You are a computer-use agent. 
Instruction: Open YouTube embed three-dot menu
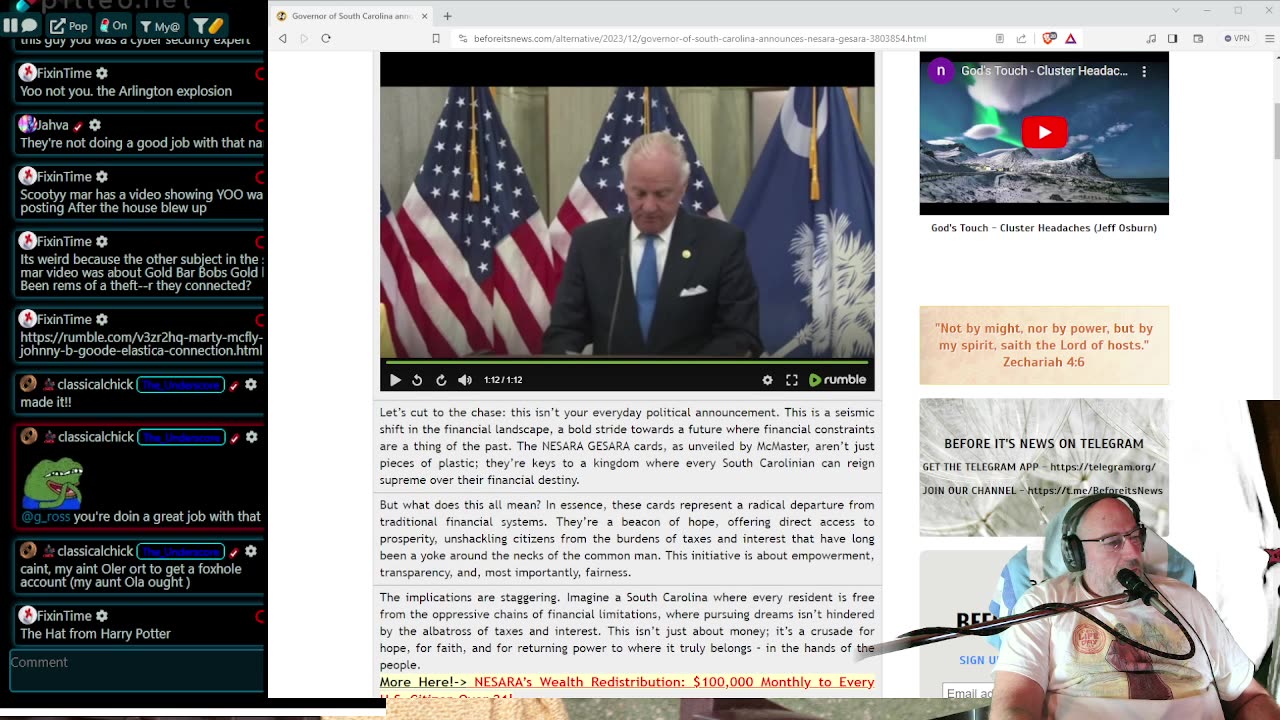tap(1144, 71)
